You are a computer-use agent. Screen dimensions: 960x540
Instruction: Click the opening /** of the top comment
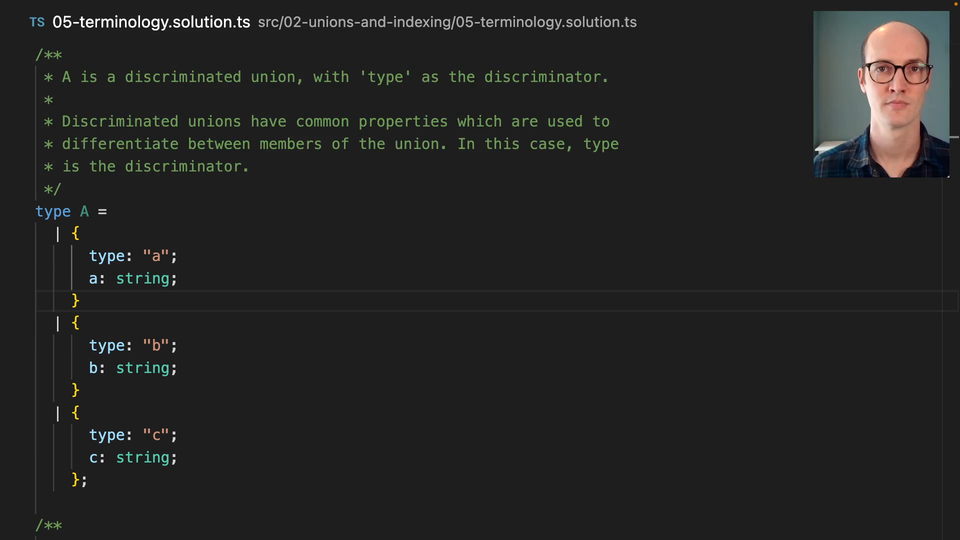point(48,55)
